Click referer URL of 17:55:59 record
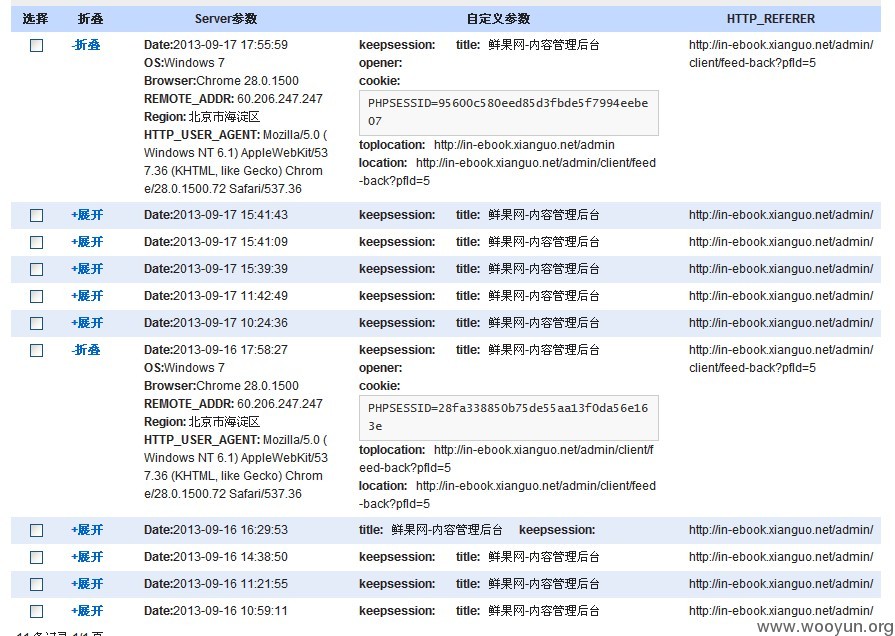895x636 pixels. [x=781, y=54]
